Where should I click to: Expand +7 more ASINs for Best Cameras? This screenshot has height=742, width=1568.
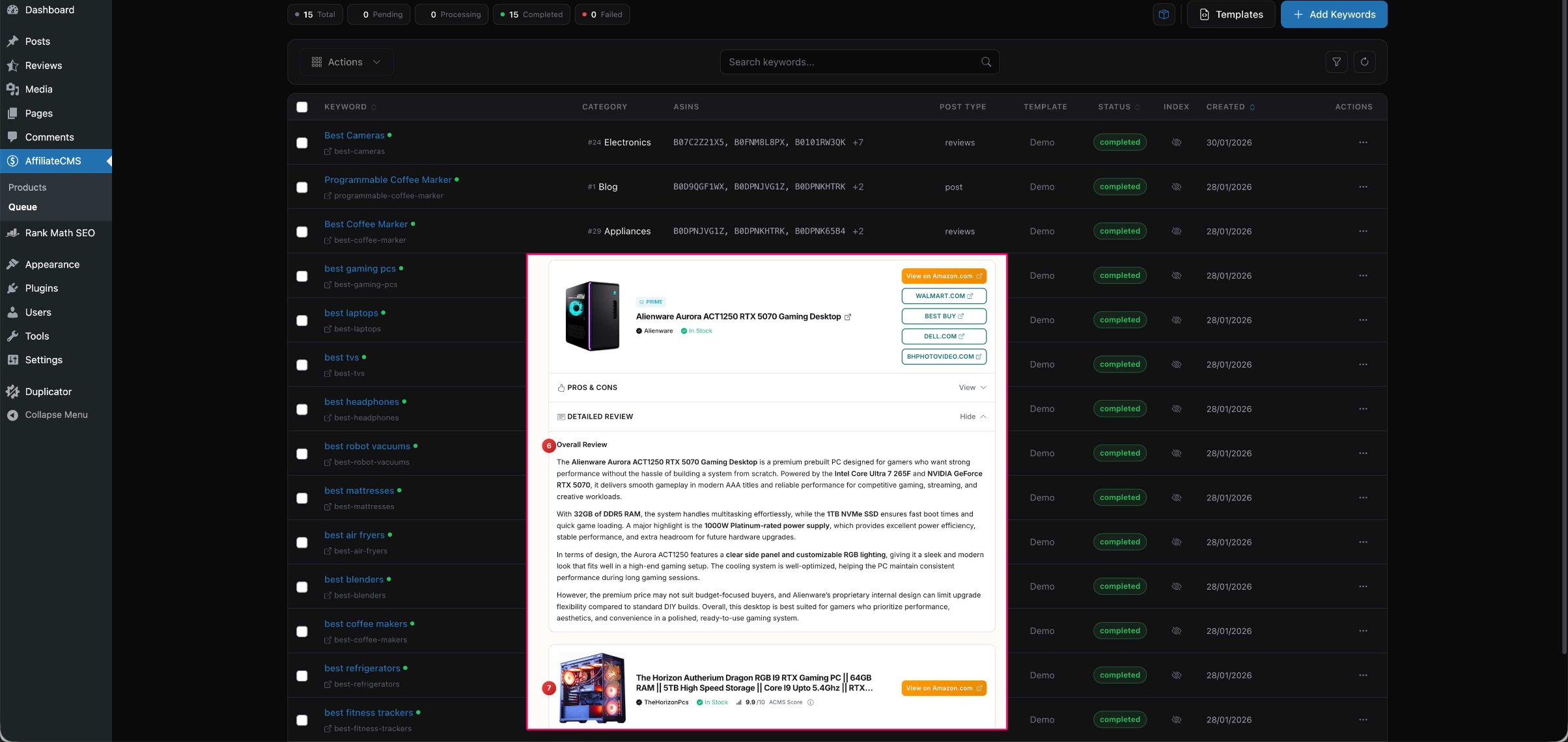pyautogui.click(x=858, y=143)
